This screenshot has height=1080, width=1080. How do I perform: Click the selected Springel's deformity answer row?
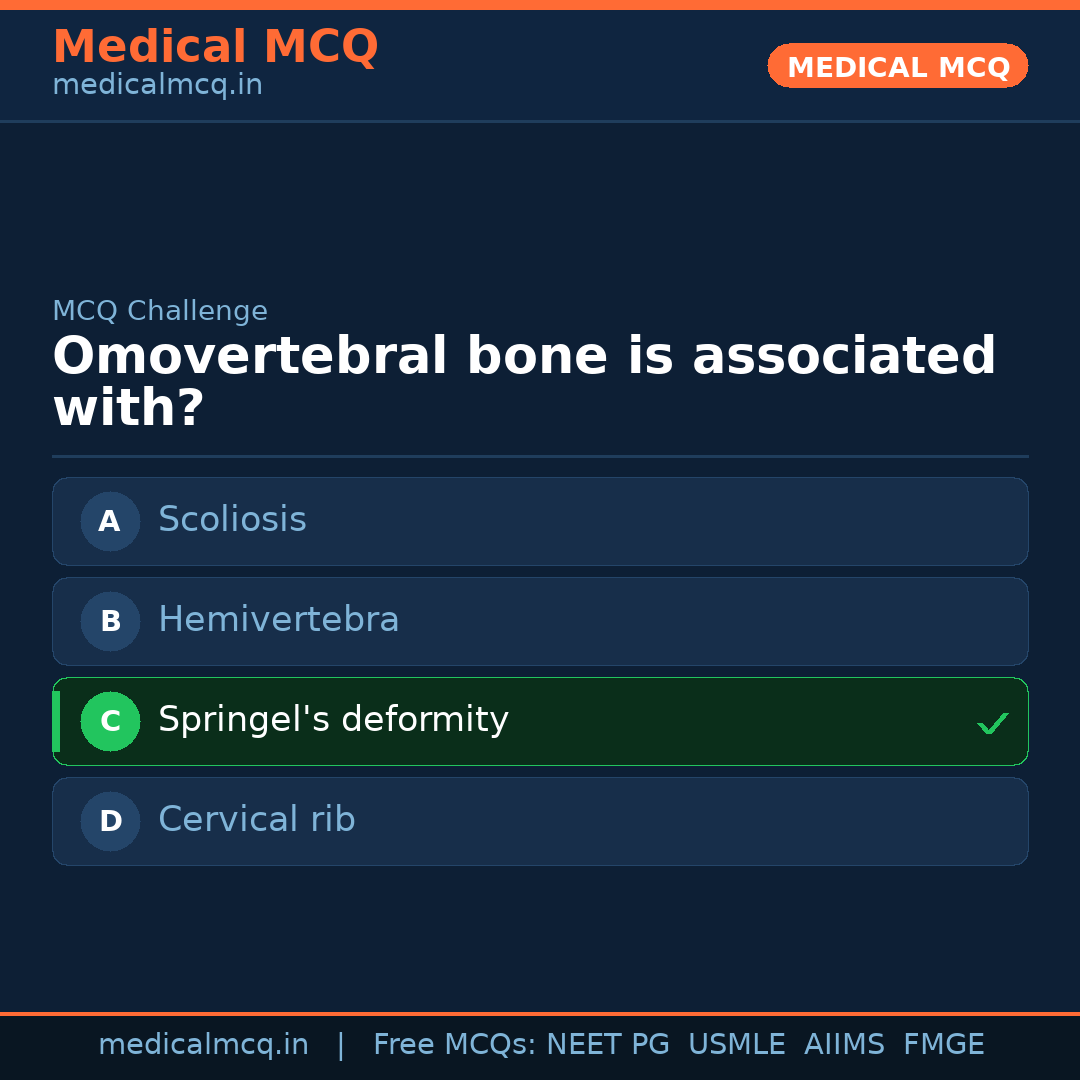pyautogui.click(x=540, y=721)
